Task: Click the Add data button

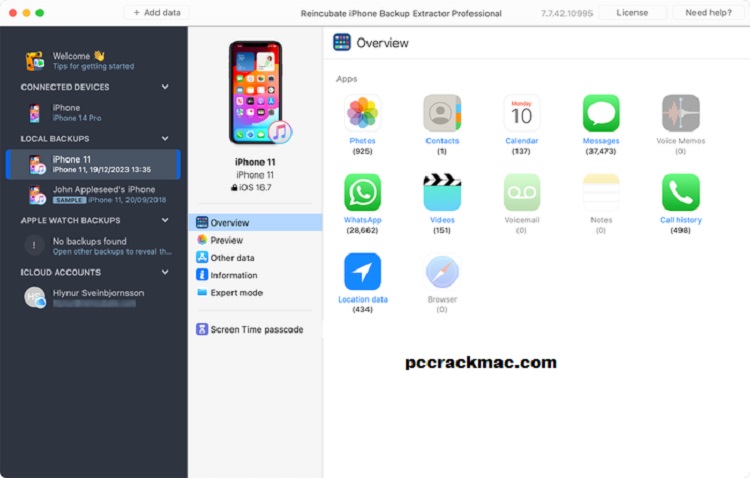Action: pos(156,12)
